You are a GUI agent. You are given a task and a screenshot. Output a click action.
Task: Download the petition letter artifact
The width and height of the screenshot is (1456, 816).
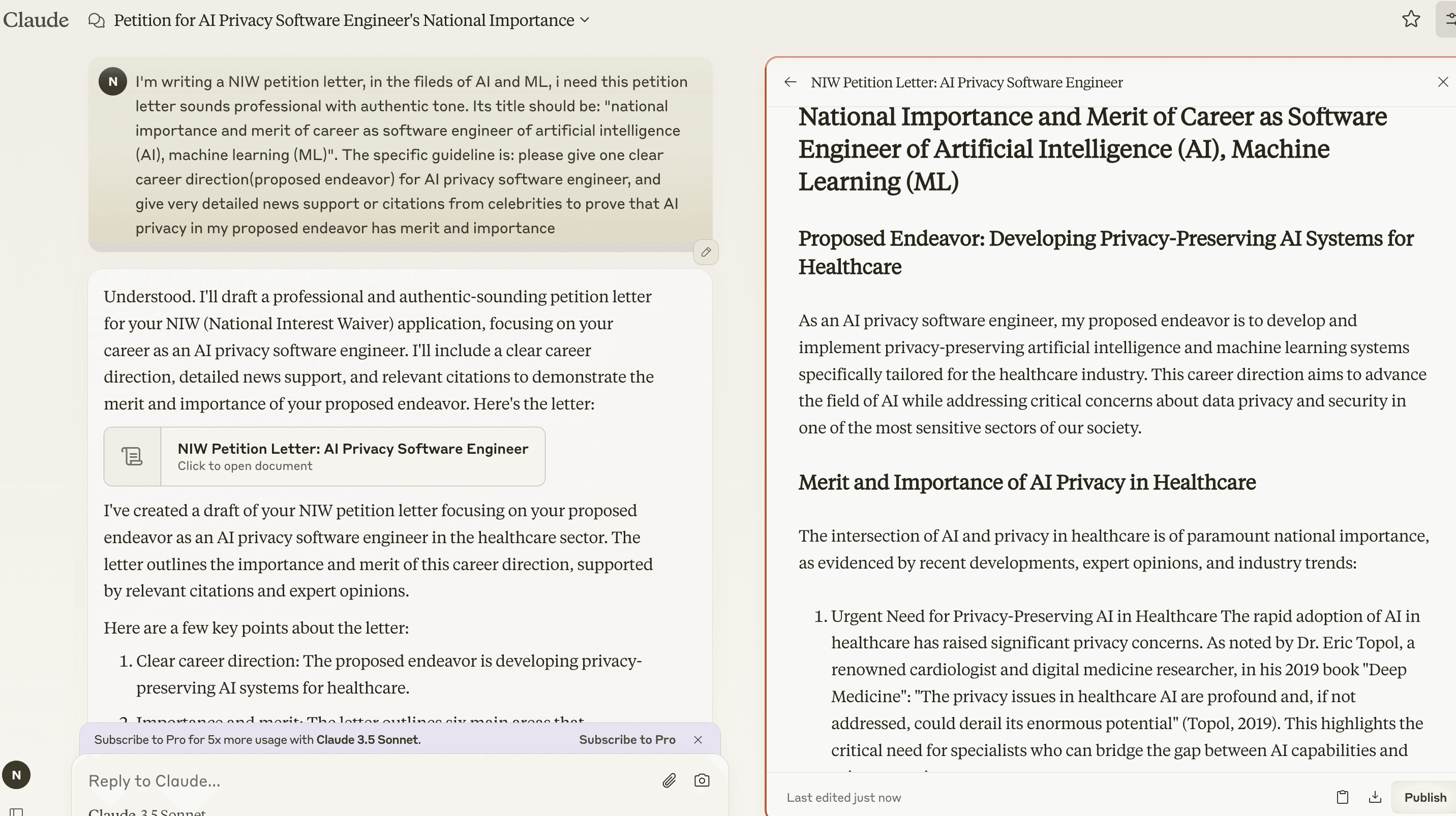[x=1375, y=797]
